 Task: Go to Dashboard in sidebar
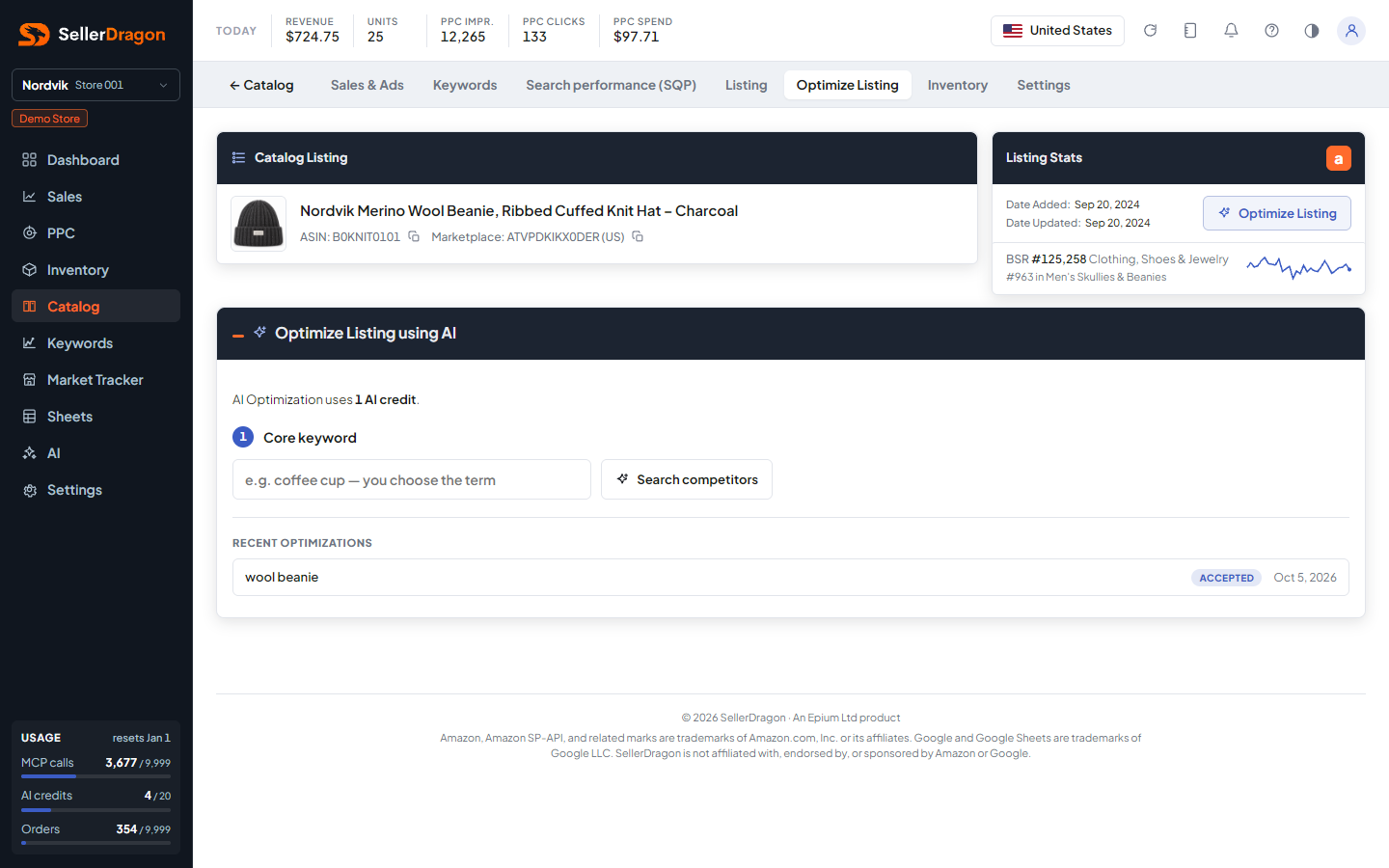(95, 160)
